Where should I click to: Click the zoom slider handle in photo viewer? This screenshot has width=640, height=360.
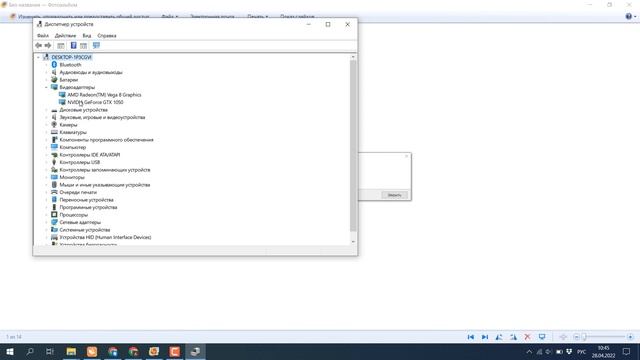click(x=584, y=337)
